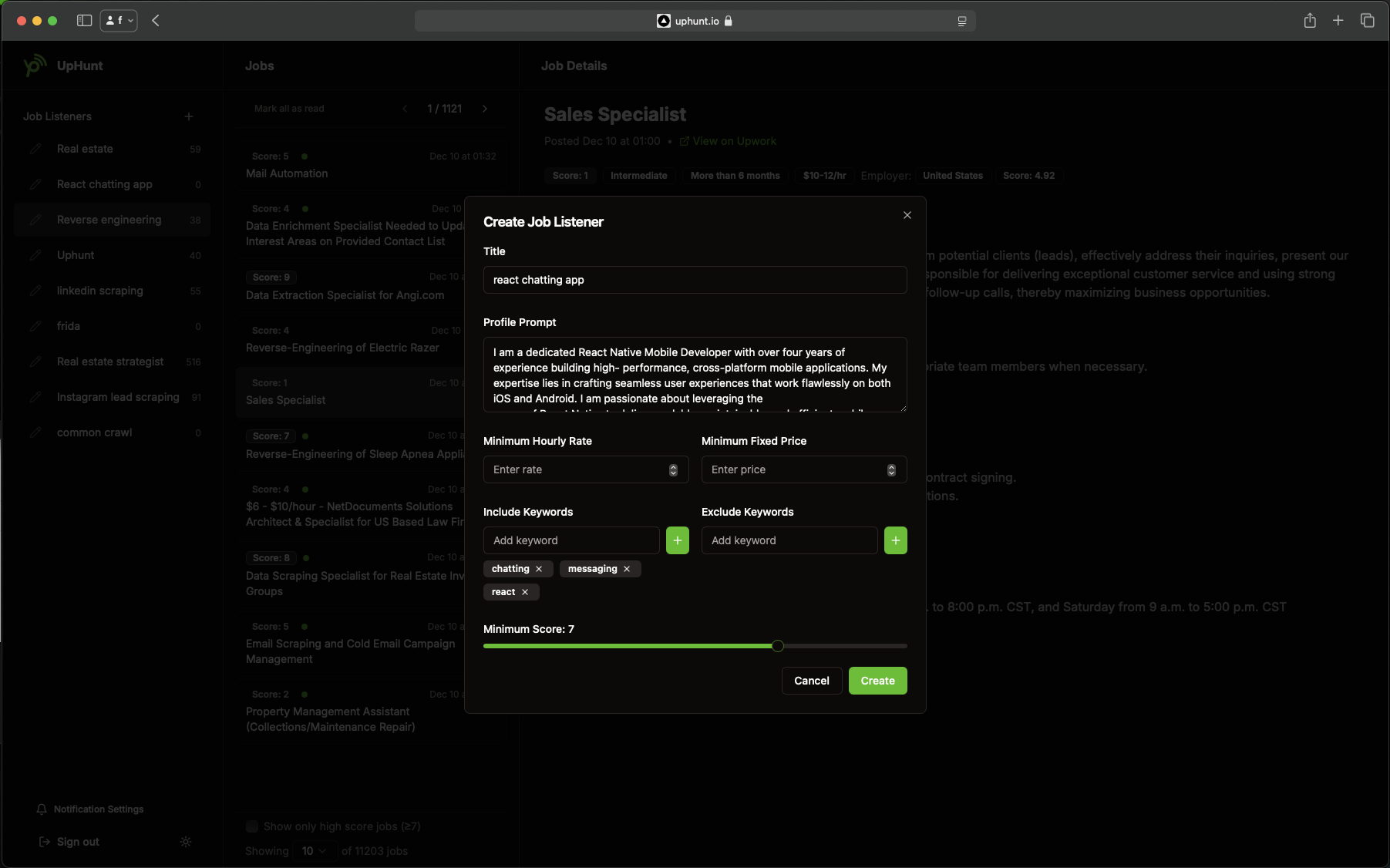Screen dimensions: 1390x868
Task: Show the Safari sidebar
Action: click(x=85, y=21)
